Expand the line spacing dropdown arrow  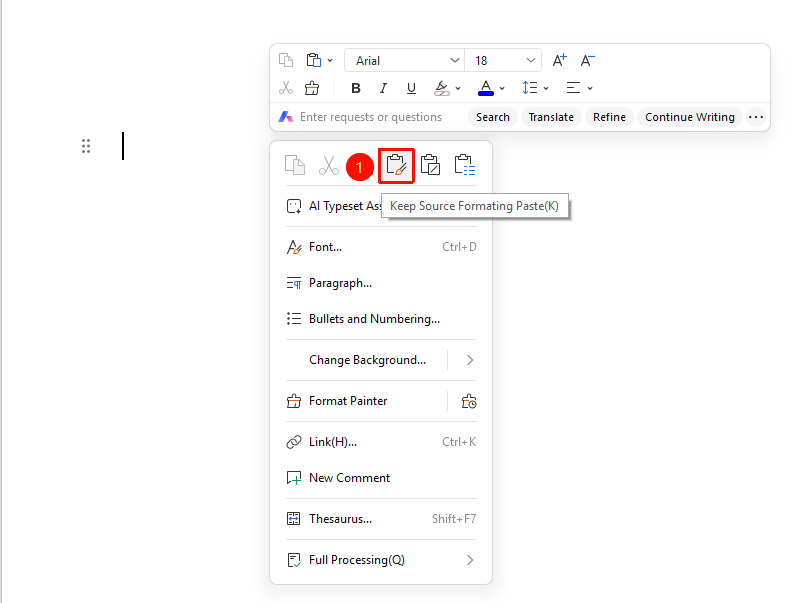546,88
